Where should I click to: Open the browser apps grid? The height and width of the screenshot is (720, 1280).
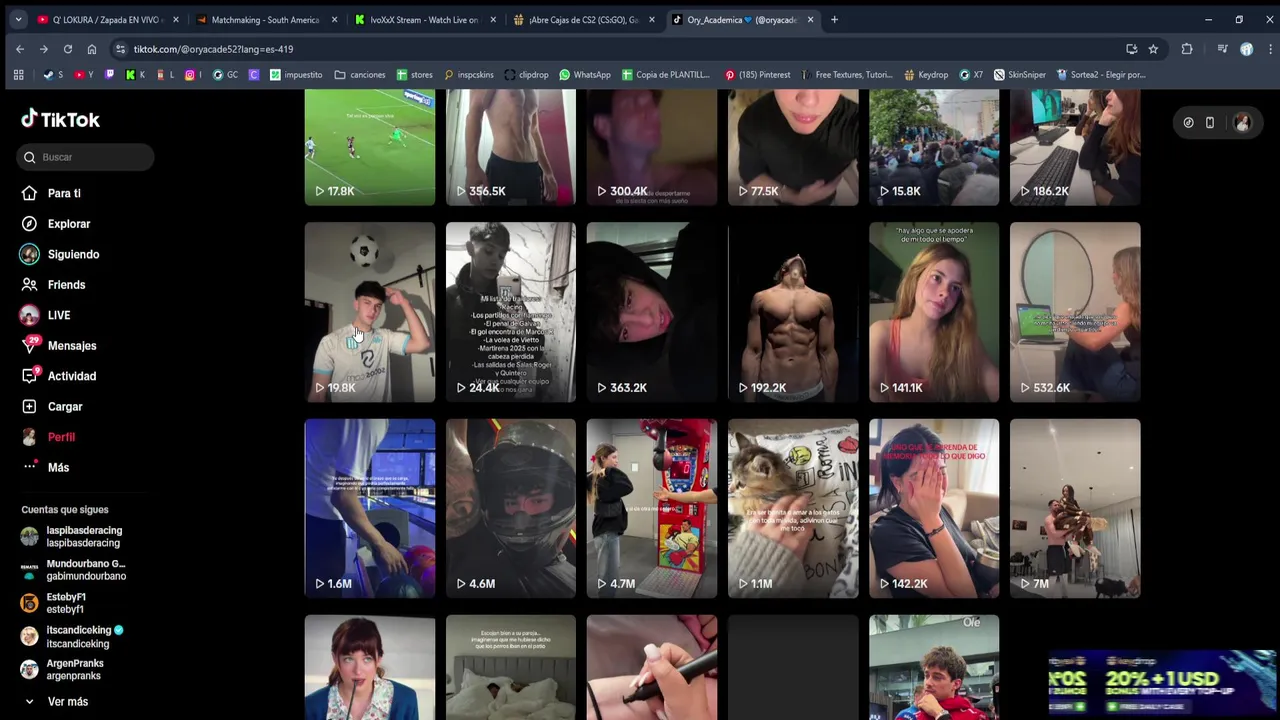[18, 75]
